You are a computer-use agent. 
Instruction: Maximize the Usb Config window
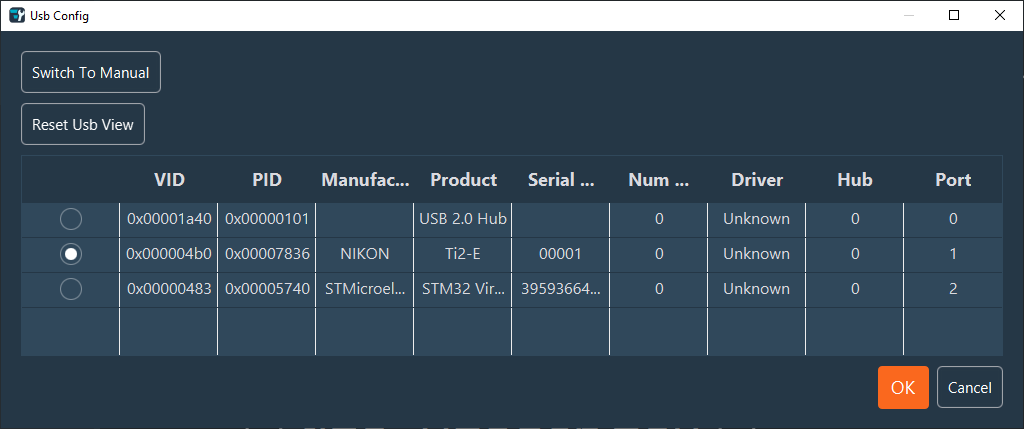point(954,16)
